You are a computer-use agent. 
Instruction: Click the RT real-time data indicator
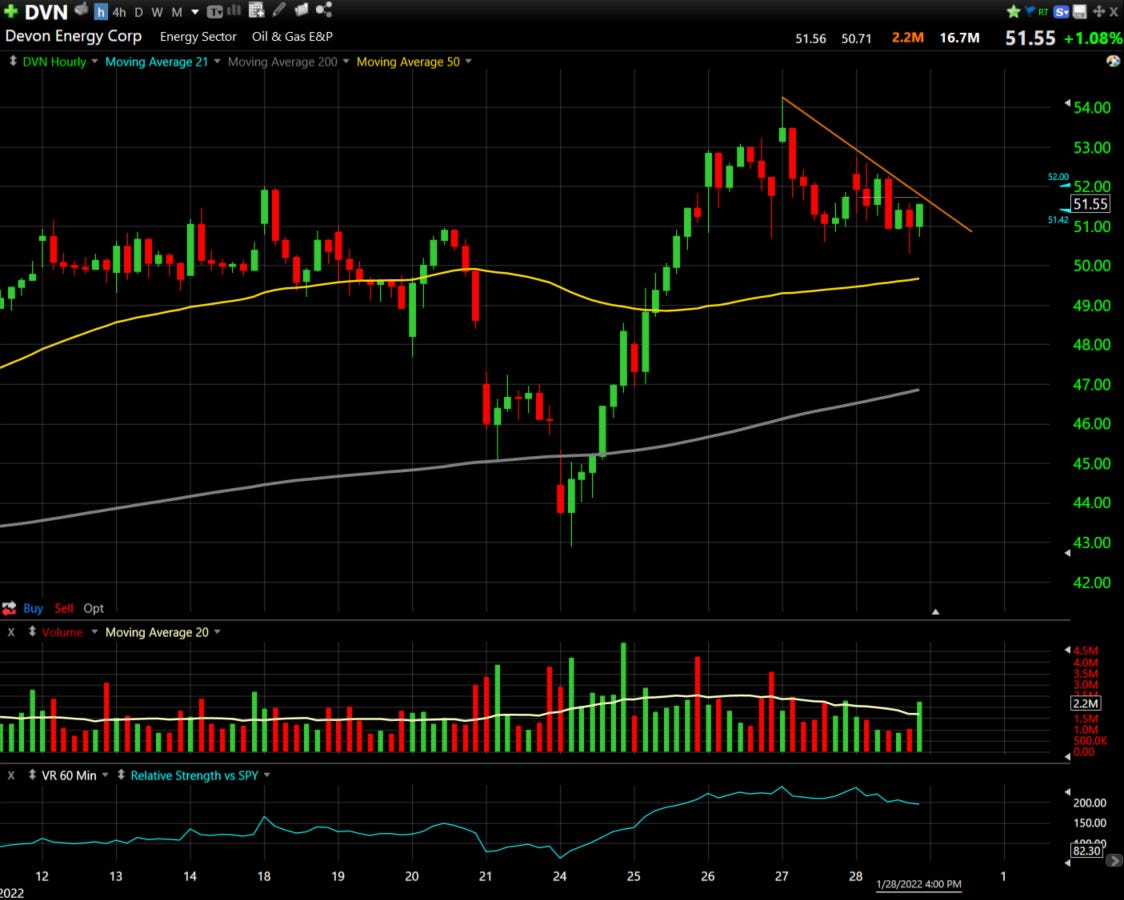tap(1043, 11)
